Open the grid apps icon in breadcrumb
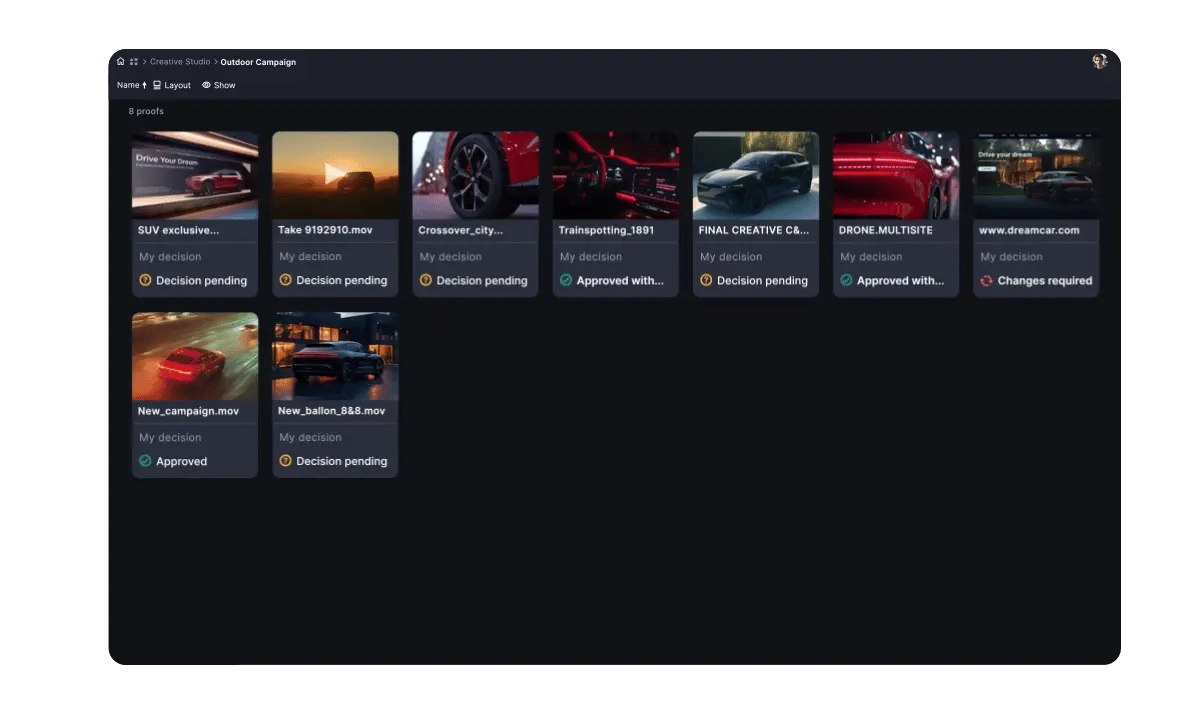 click(134, 62)
